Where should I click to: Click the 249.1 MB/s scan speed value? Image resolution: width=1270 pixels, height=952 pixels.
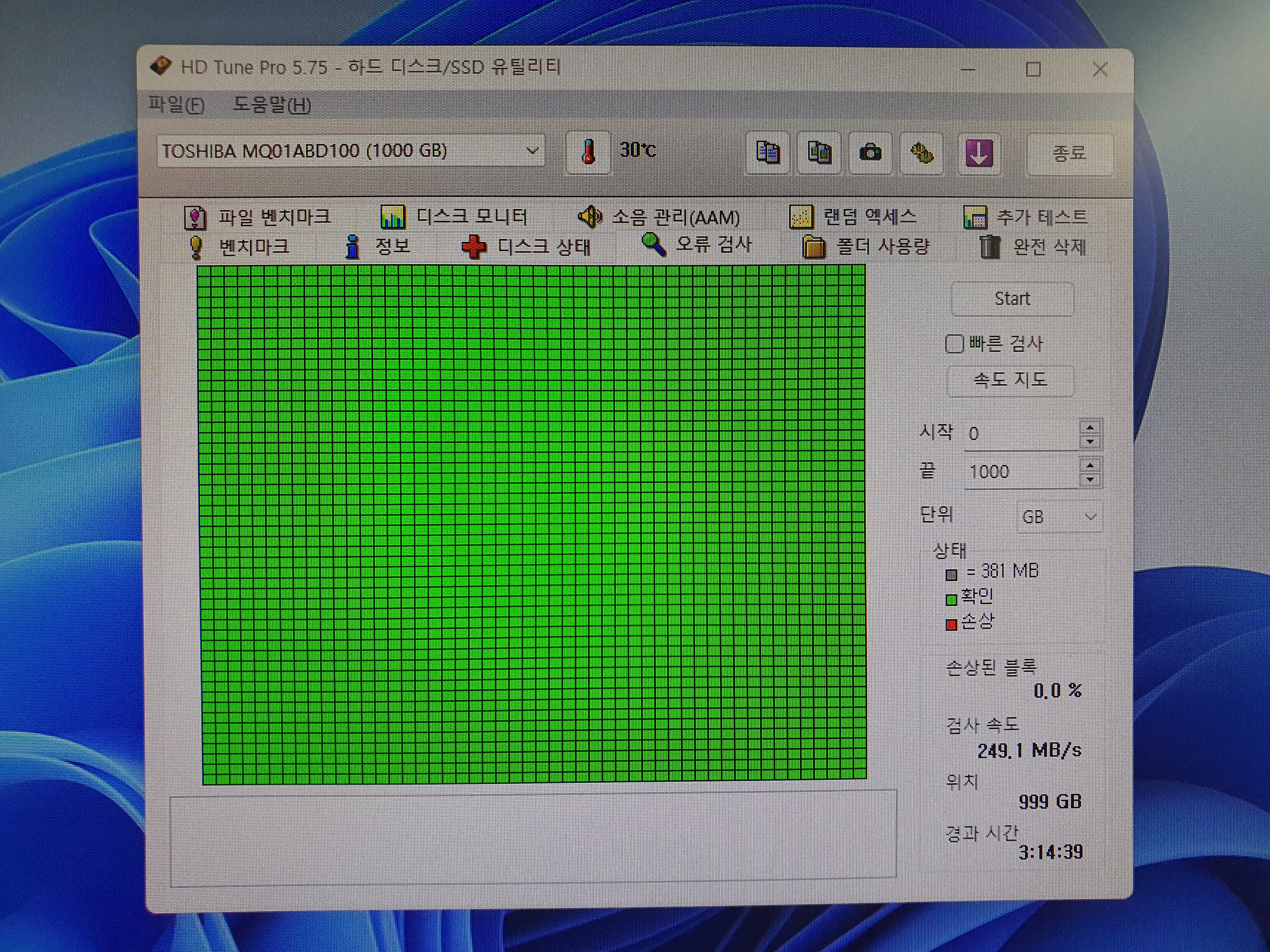1029,751
